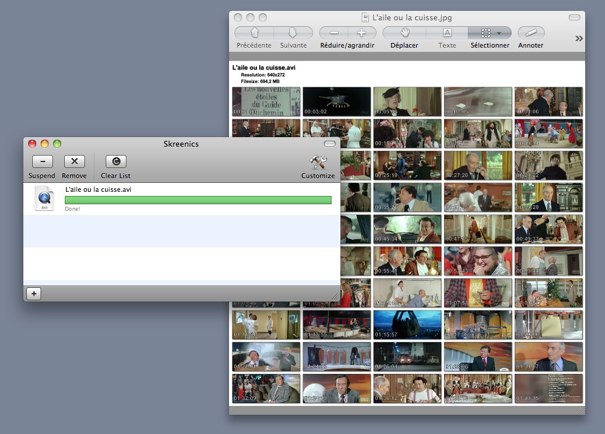Toggle Preview window toolbar pill button
This screenshot has height=434, width=605.
click(x=574, y=17)
